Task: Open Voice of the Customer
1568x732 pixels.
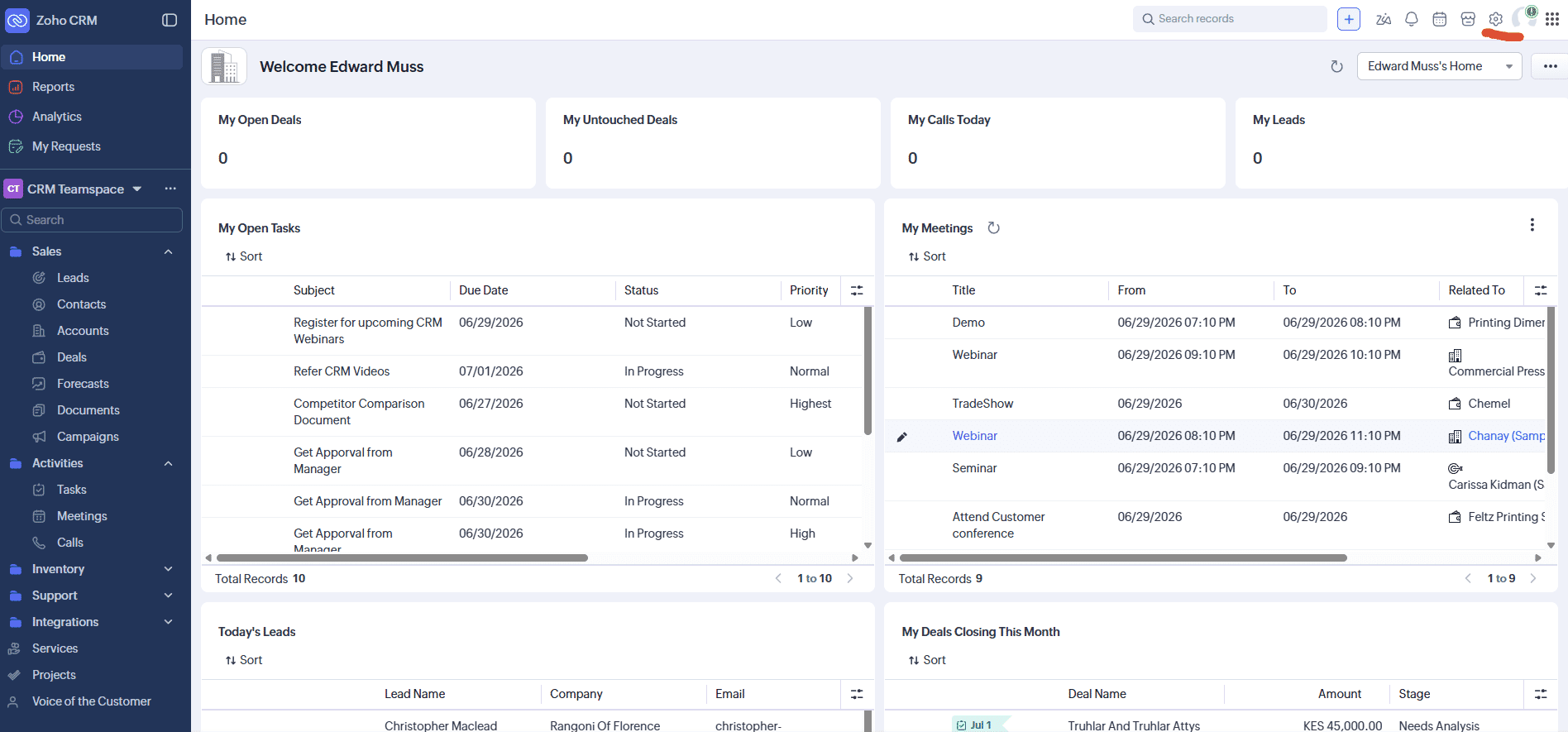Action: (x=92, y=701)
